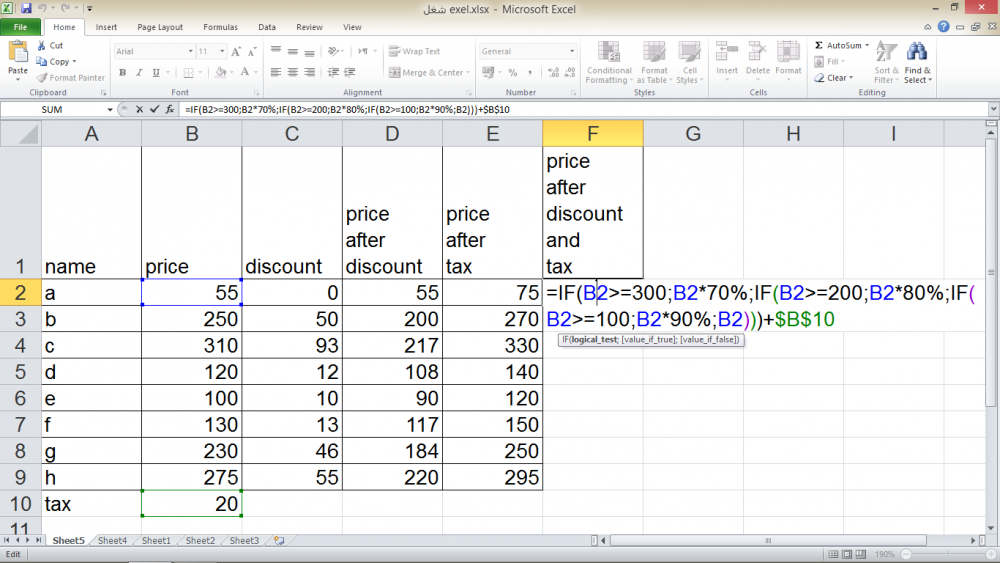
Task: Open the AutoSum dropdown arrow
Action: pyautogui.click(x=867, y=45)
